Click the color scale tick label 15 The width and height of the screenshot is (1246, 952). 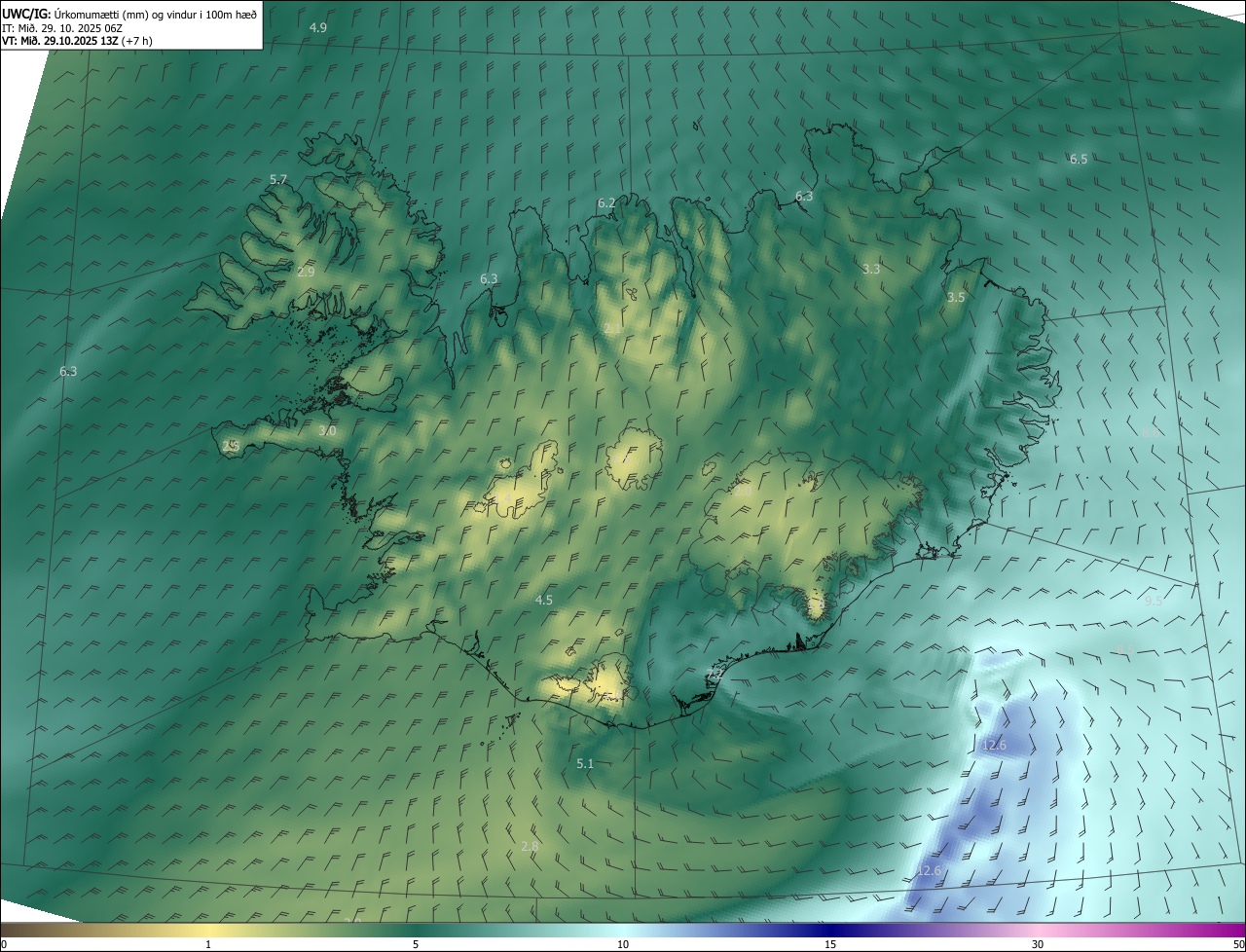tap(830, 945)
